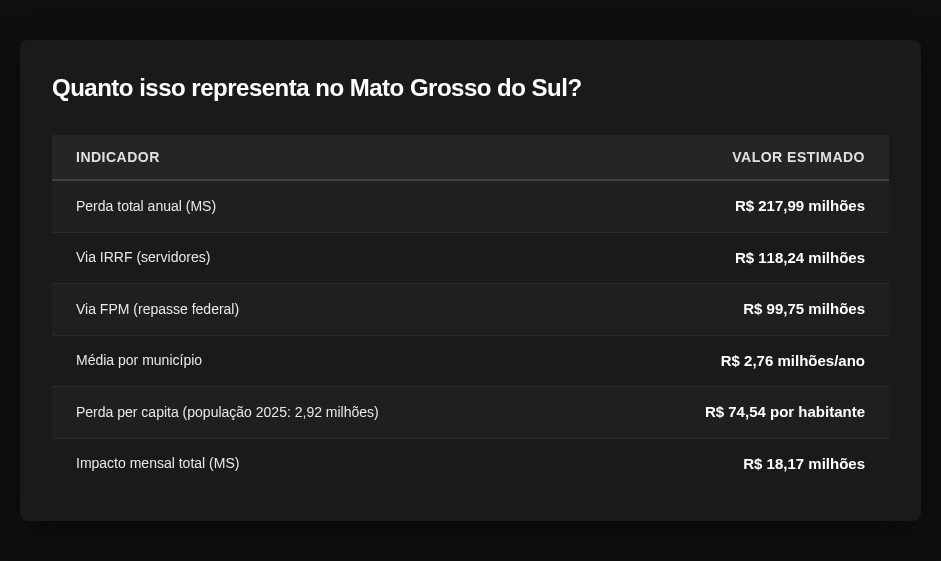Click the R$ 18,17 milhões value
The image size is (941, 561).
click(803, 464)
